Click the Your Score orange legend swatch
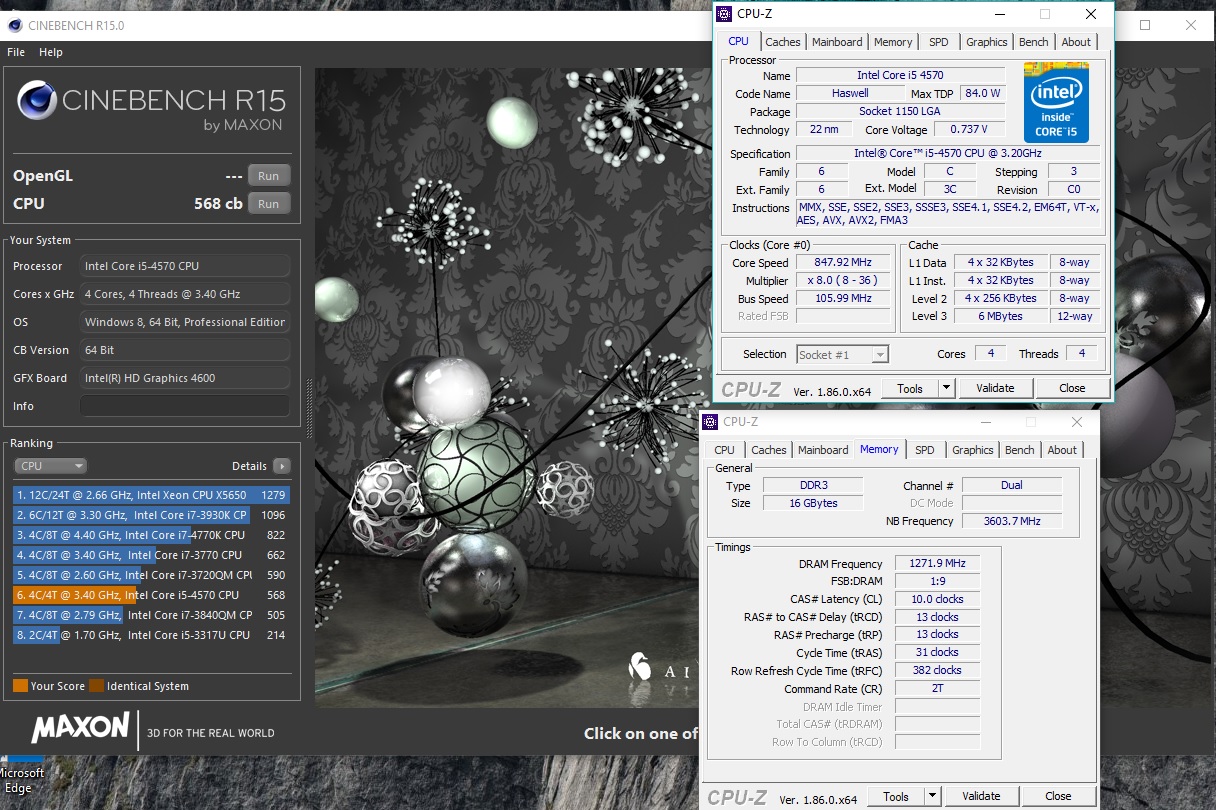Viewport: 1216px width, 810px height. pyautogui.click(x=20, y=686)
